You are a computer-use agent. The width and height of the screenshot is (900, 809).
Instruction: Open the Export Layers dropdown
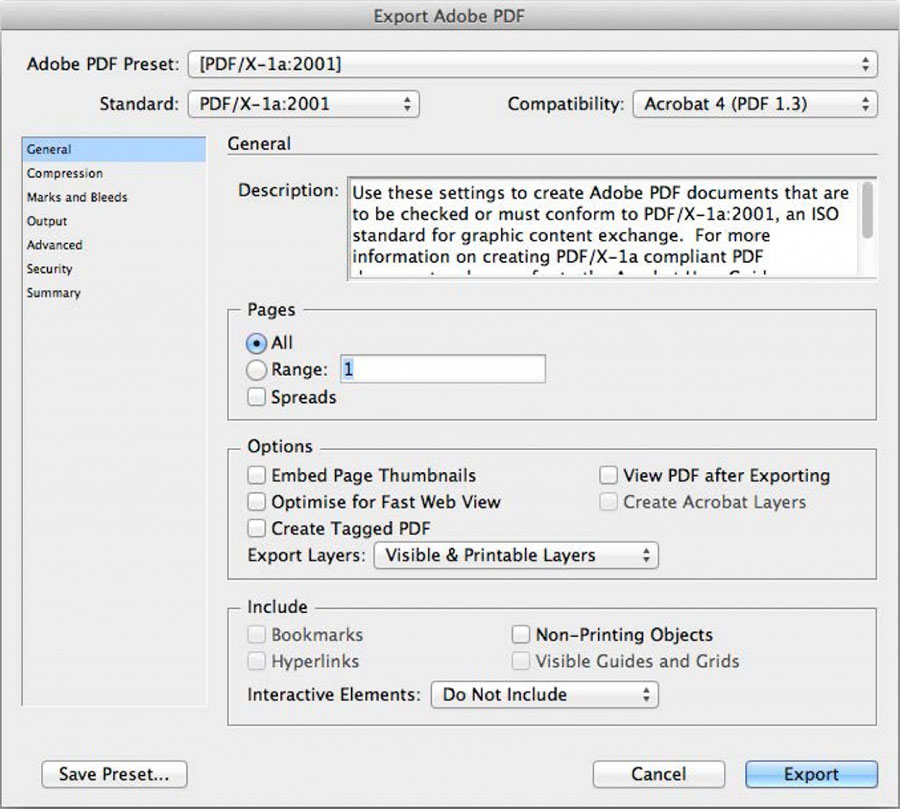click(516, 555)
